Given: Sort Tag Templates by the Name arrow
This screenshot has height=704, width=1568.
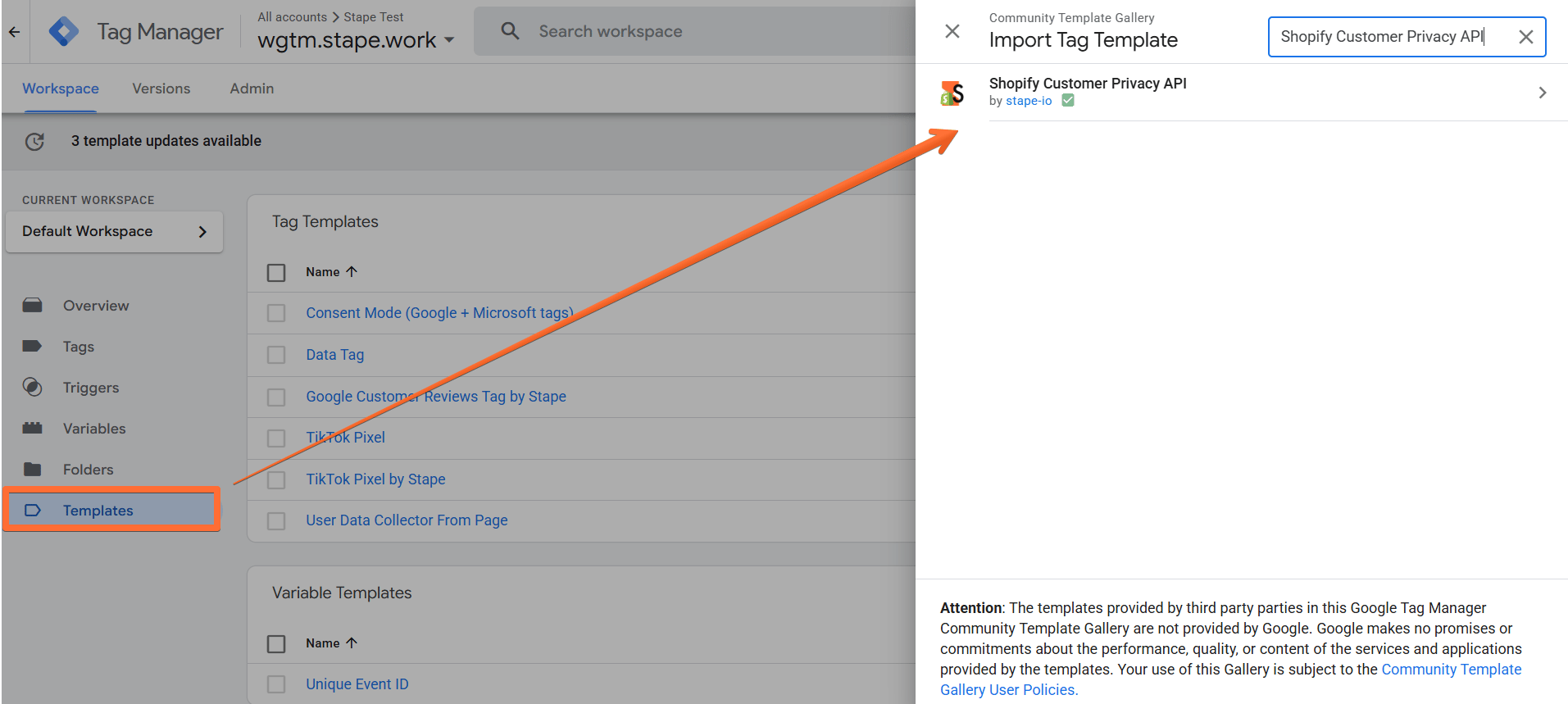Looking at the screenshot, I should click(x=352, y=272).
